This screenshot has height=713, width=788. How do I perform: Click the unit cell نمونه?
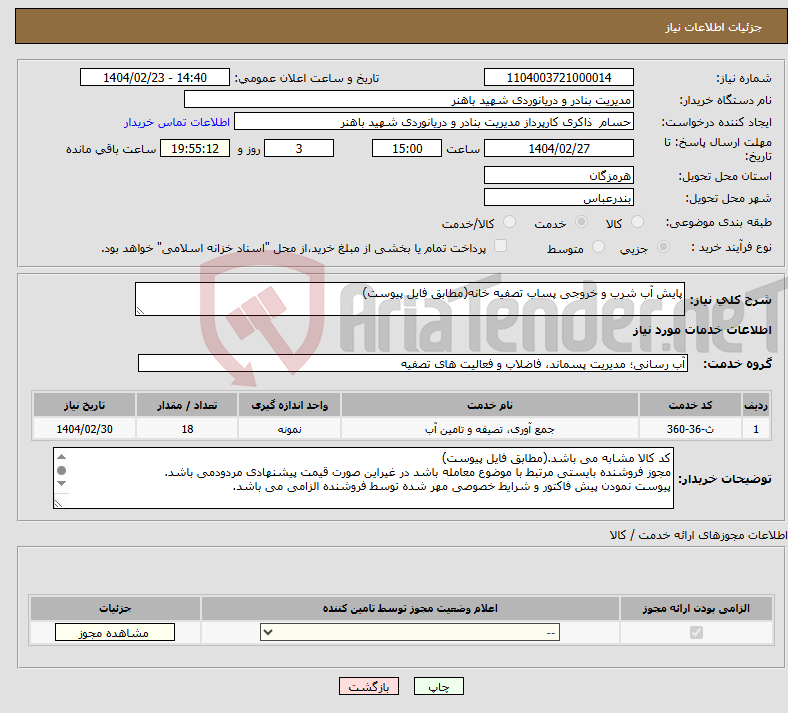coord(289,429)
